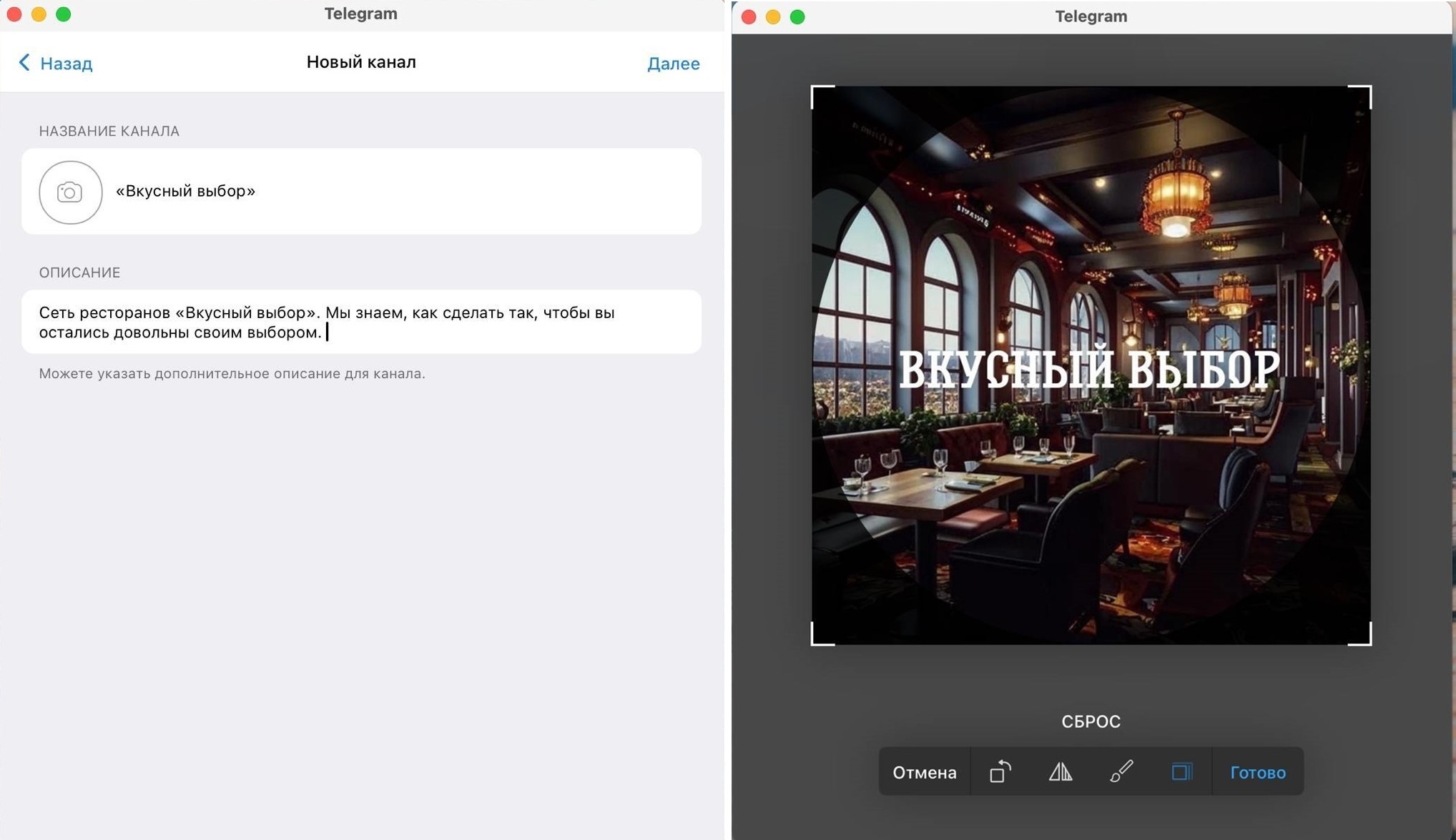Click the rotate image icon
Screen dimensions: 1456x840
pyautogui.click(x=1000, y=771)
